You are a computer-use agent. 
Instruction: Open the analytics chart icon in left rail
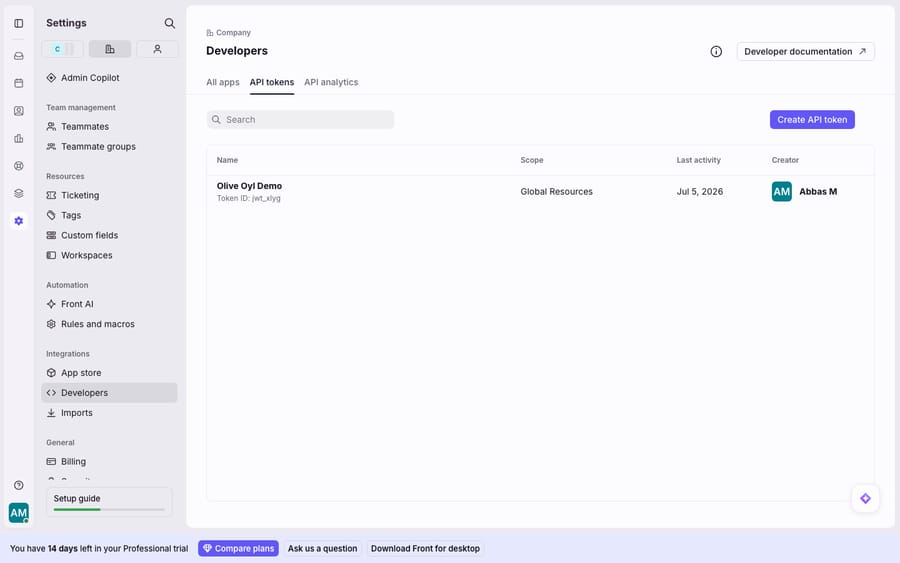pyautogui.click(x=18, y=138)
